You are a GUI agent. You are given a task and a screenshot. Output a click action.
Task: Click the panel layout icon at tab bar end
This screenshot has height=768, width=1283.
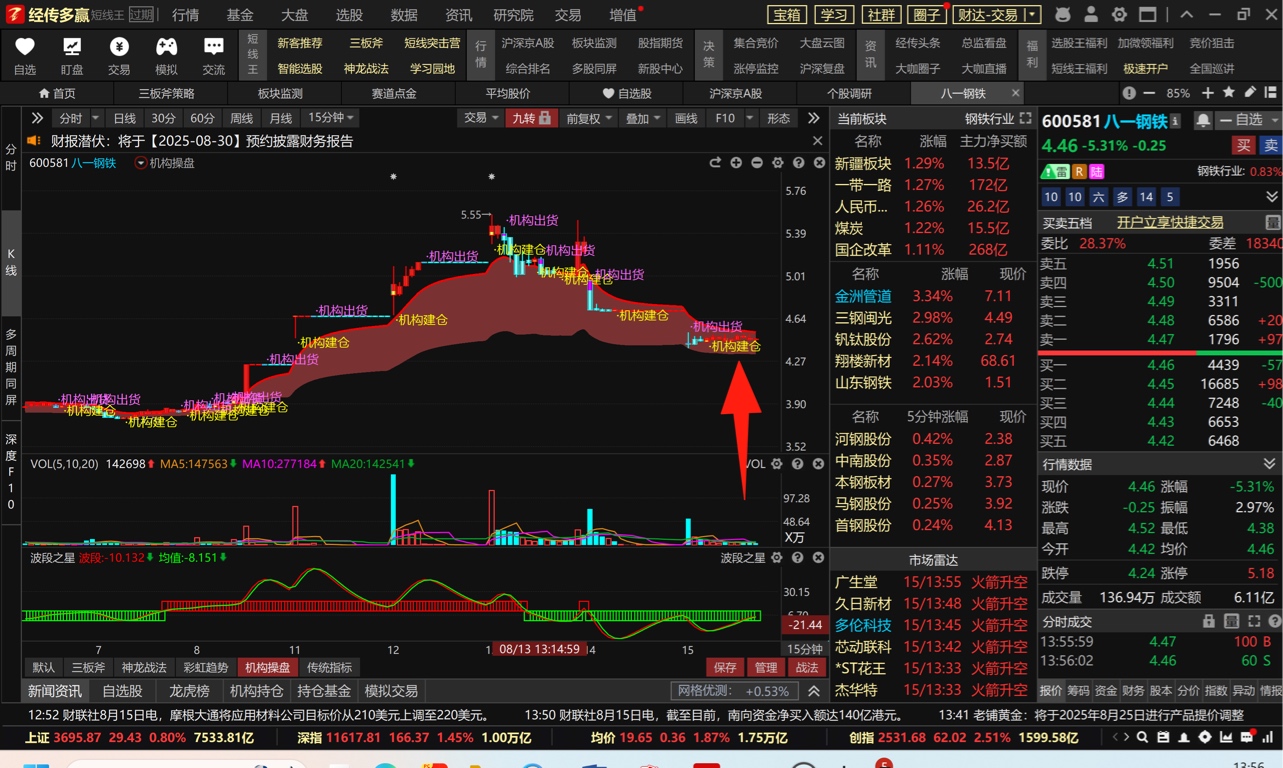tap(1271, 93)
